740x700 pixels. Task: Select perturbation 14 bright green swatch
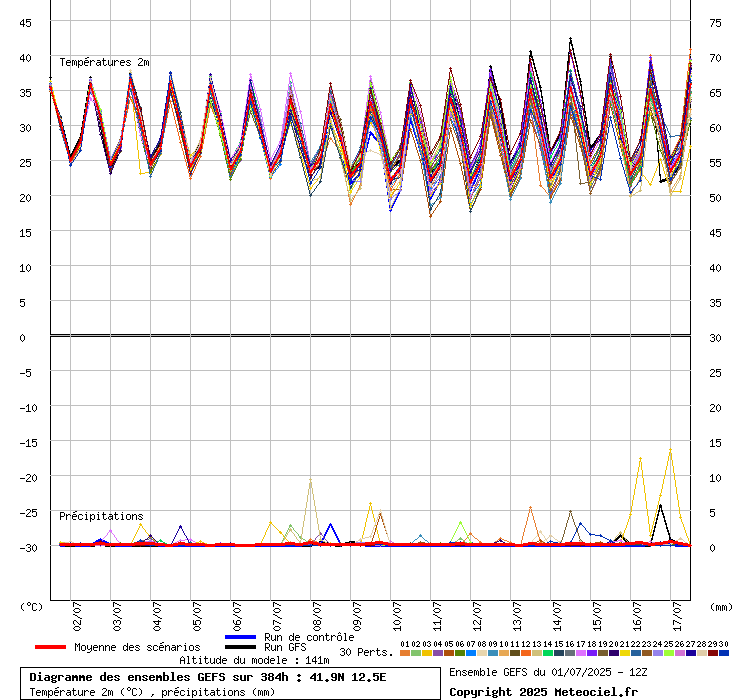click(x=548, y=653)
